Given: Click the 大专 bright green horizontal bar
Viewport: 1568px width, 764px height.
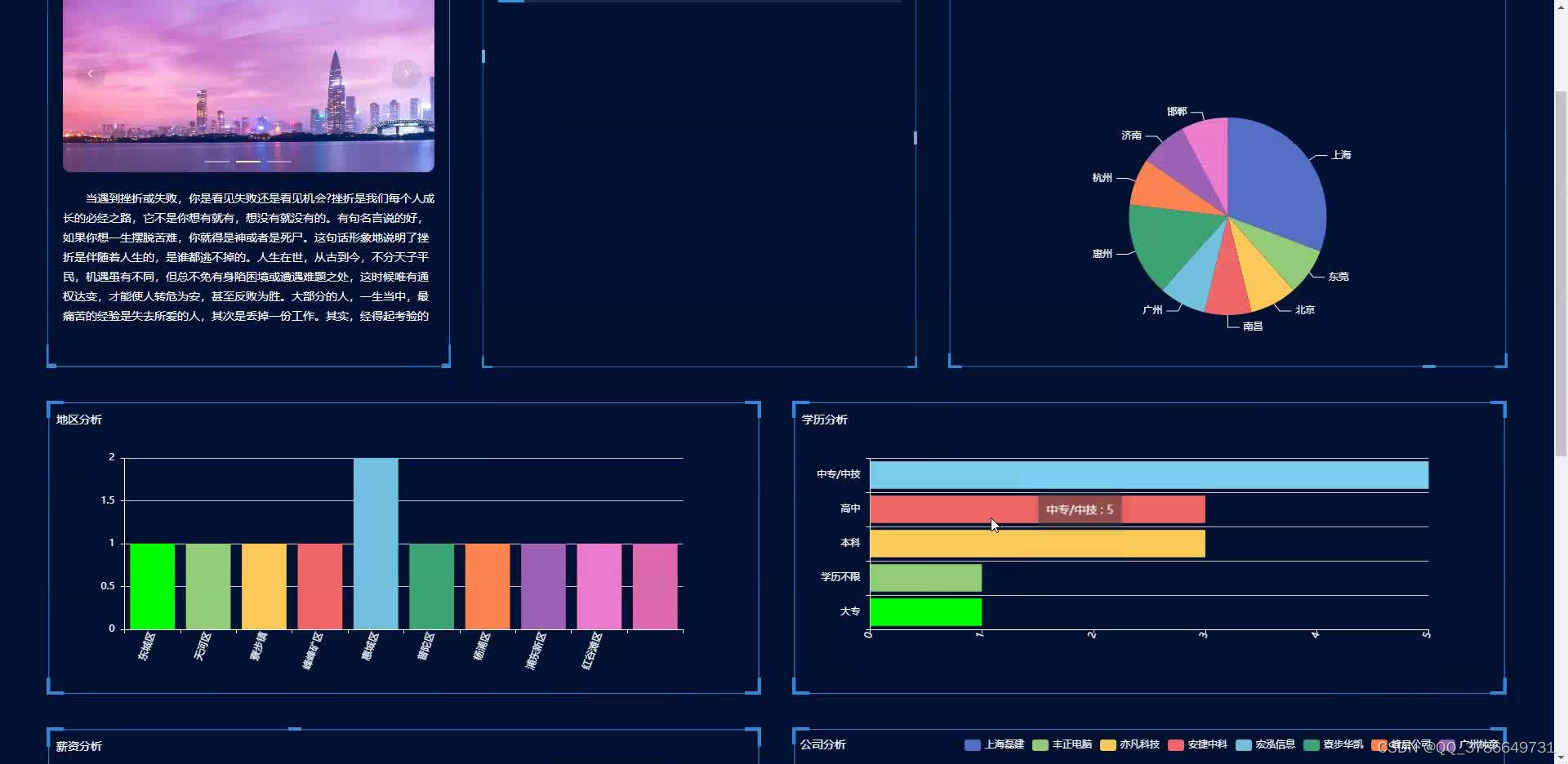Looking at the screenshot, I should (x=925, y=612).
